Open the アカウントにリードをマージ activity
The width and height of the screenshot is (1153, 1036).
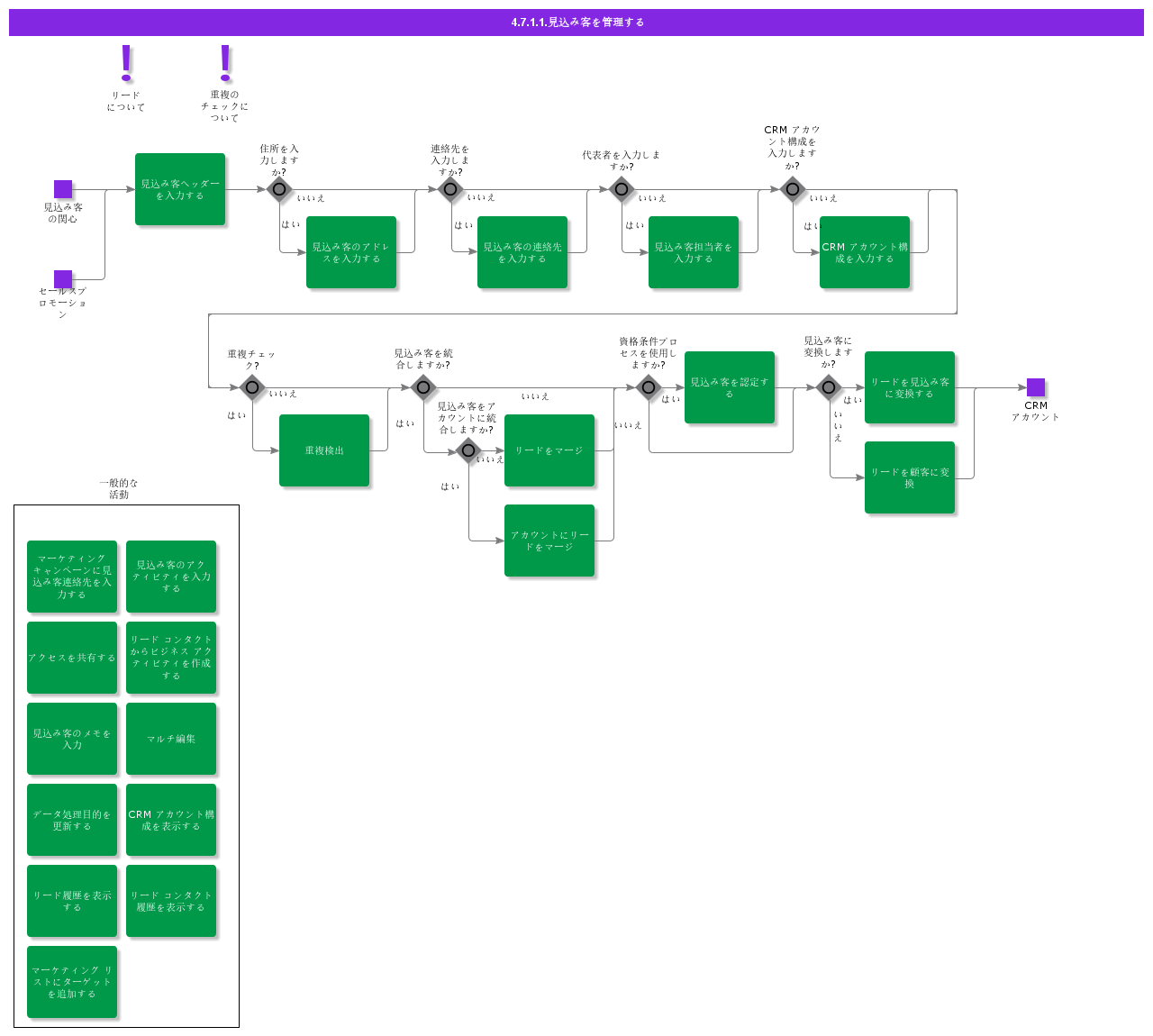(549, 541)
